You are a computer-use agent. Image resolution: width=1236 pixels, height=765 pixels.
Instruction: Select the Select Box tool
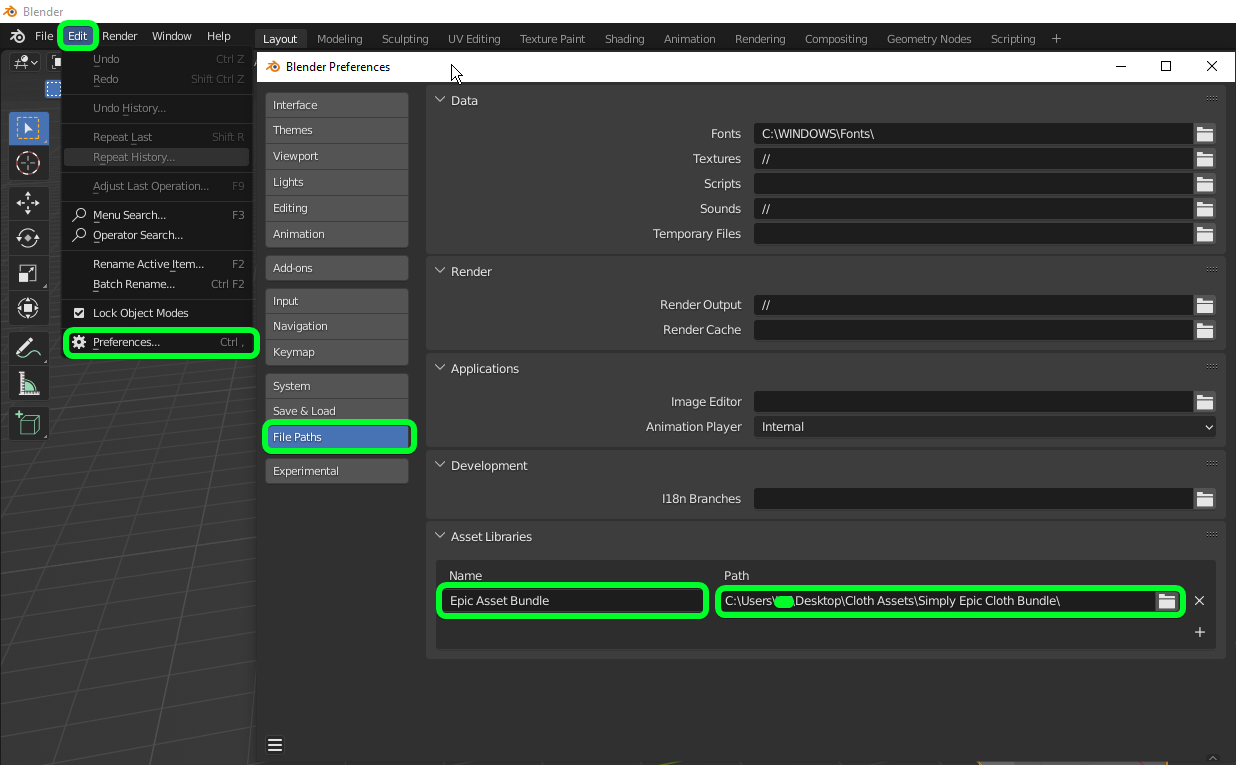tap(28, 128)
